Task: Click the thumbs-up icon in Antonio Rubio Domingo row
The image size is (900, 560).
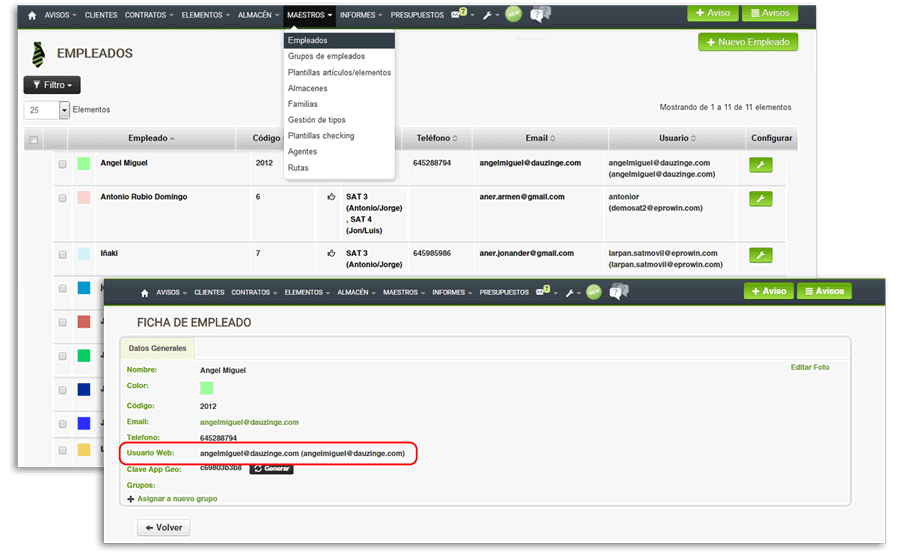Action: point(331,197)
